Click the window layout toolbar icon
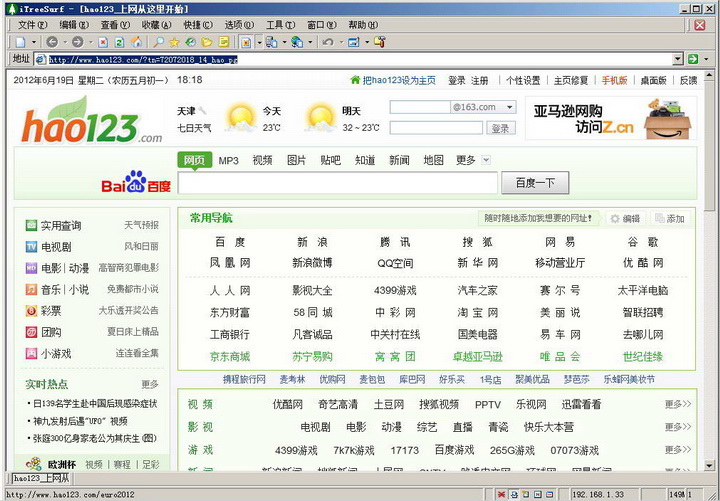Image resolution: width=720 pixels, height=501 pixels. [x=354, y=42]
